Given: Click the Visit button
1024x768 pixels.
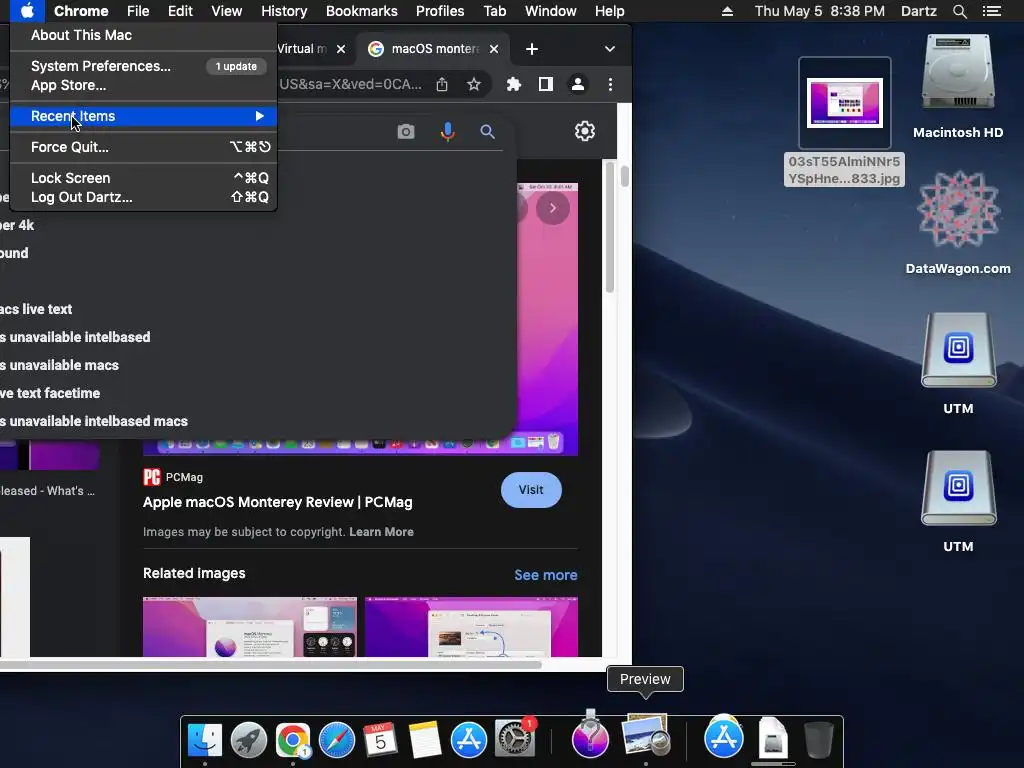Looking at the screenshot, I should [531, 490].
